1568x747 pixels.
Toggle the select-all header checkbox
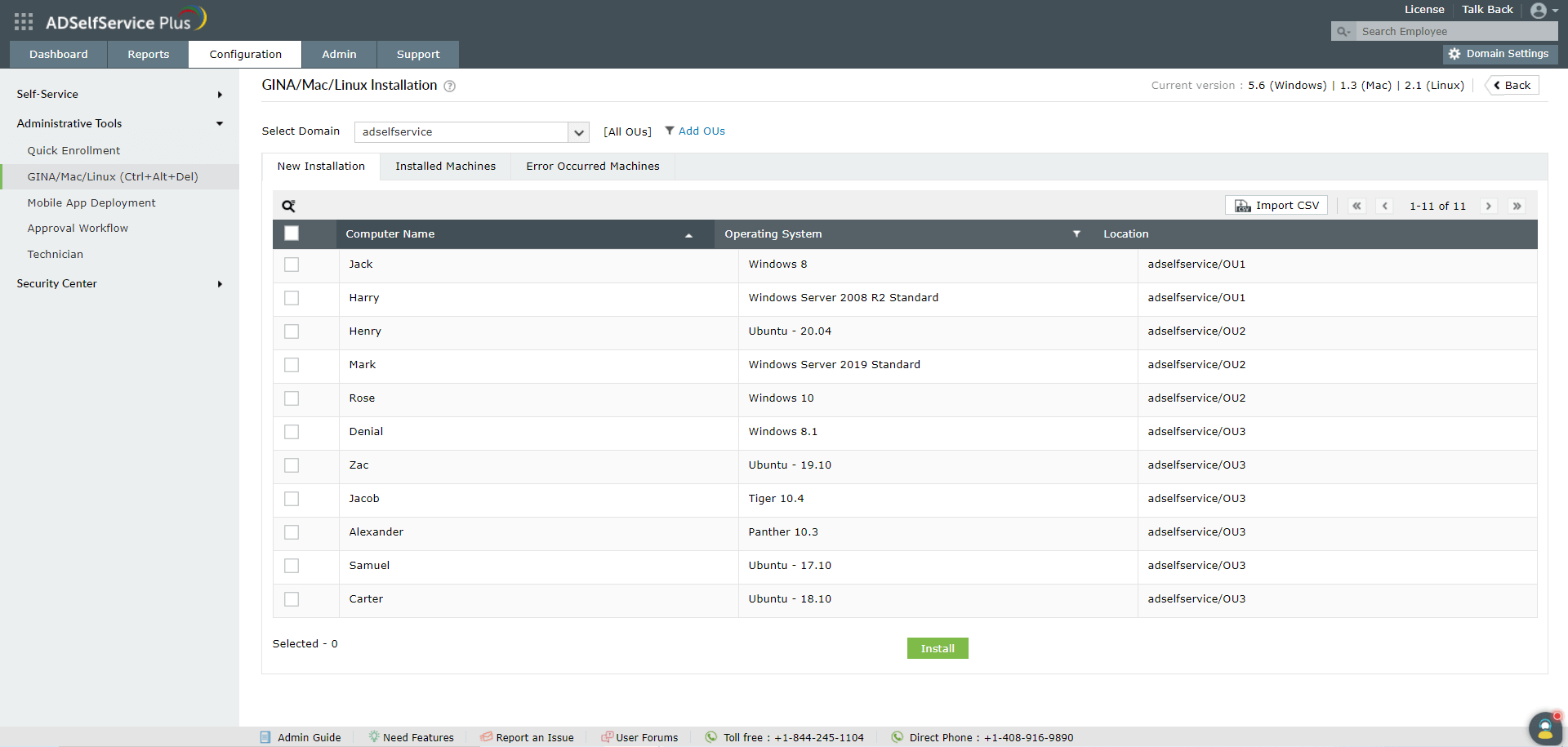pos(292,233)
